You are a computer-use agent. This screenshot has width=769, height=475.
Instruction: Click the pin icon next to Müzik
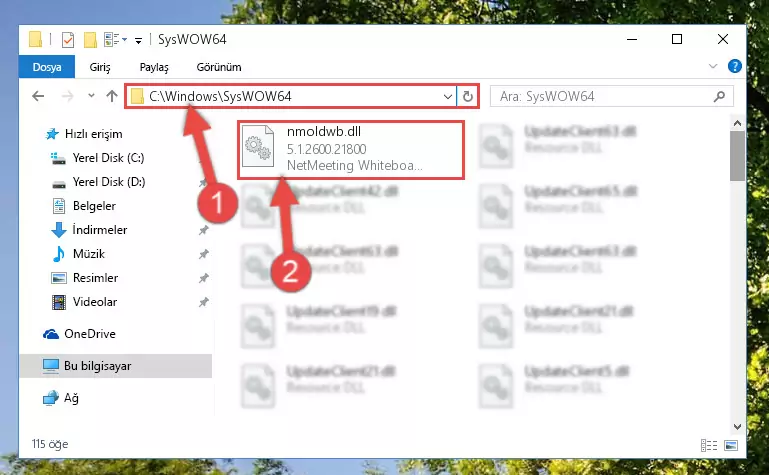[203, 254]
